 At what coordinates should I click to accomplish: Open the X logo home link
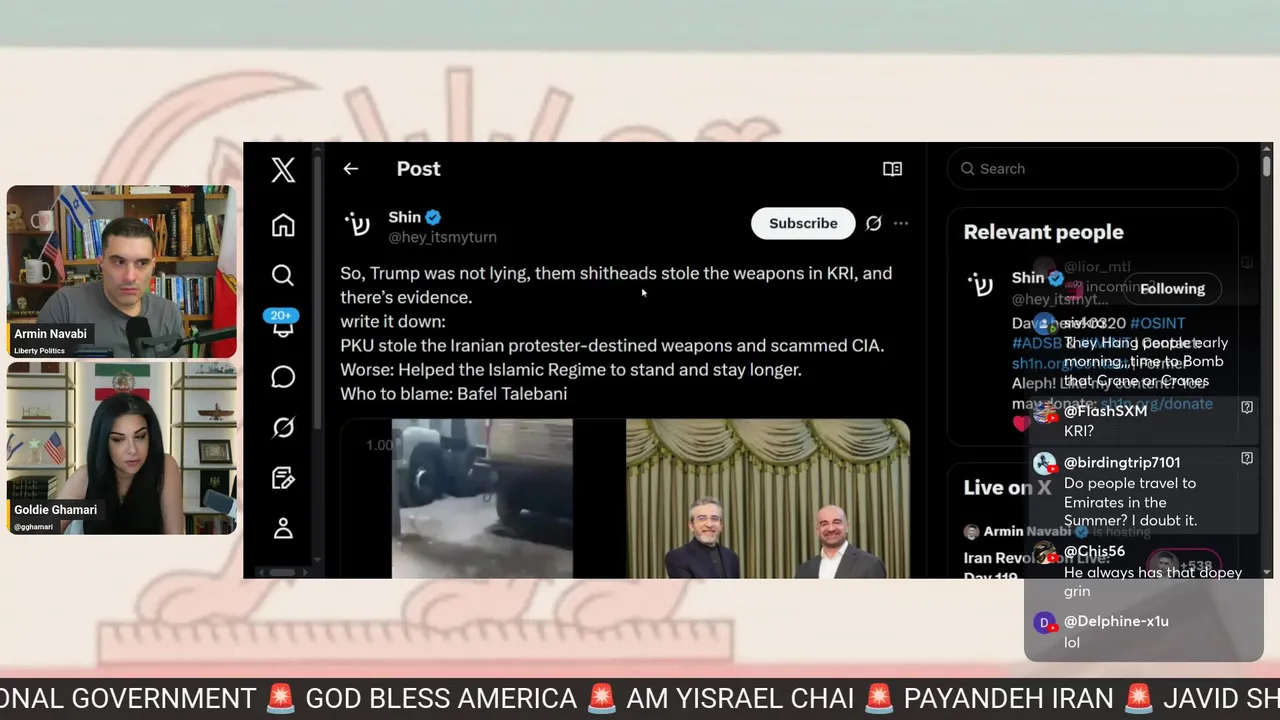point(283,169)
